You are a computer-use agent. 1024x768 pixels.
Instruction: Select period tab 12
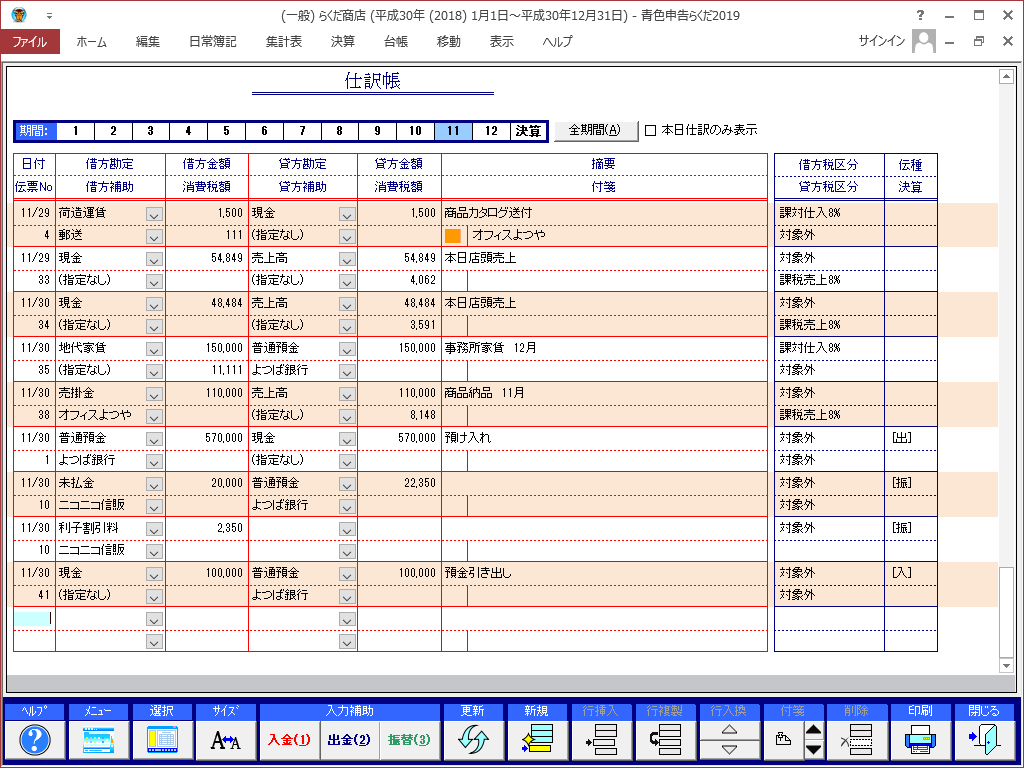pyautogui.click(x=491, y=131)
